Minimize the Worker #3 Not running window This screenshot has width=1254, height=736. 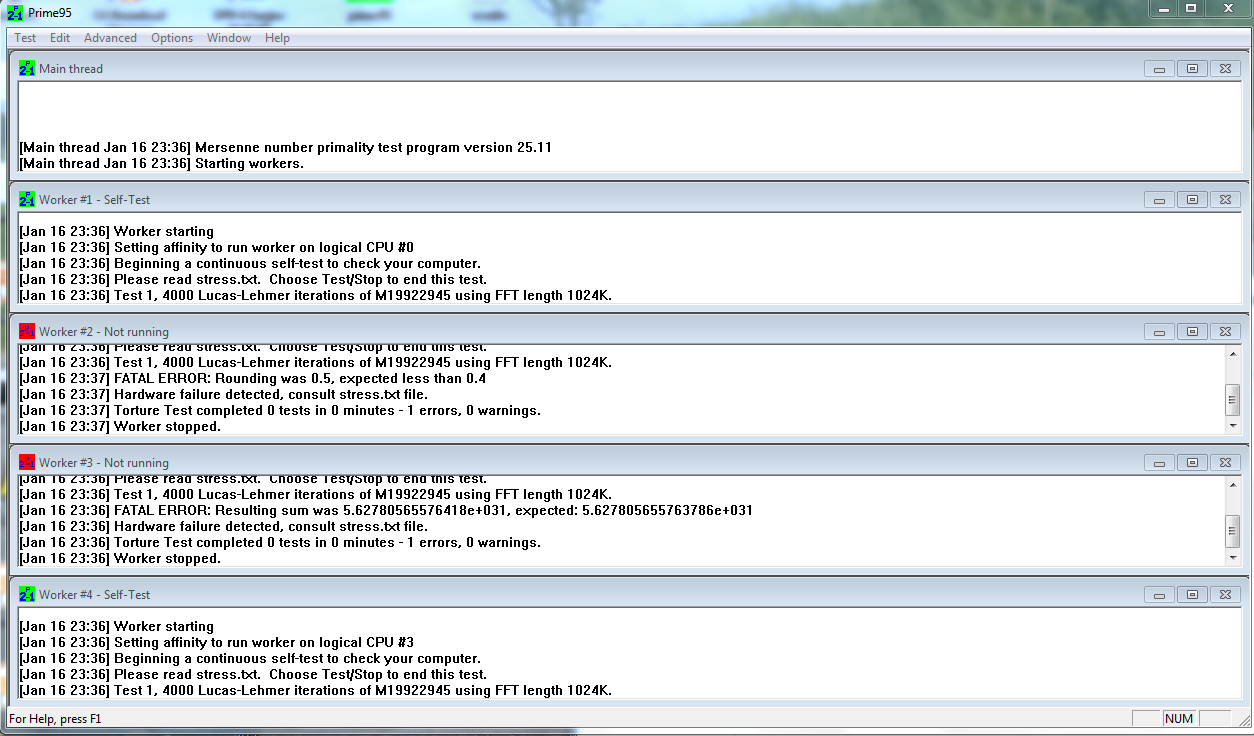[1159, 463]
